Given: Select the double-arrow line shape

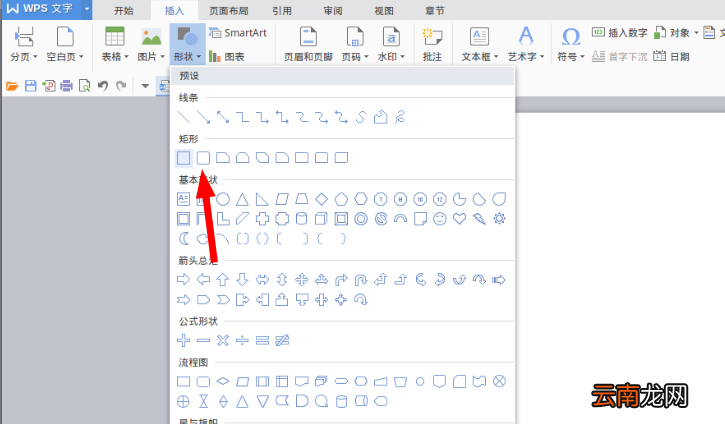Looking at the screenshot, I should coord(223,117).
